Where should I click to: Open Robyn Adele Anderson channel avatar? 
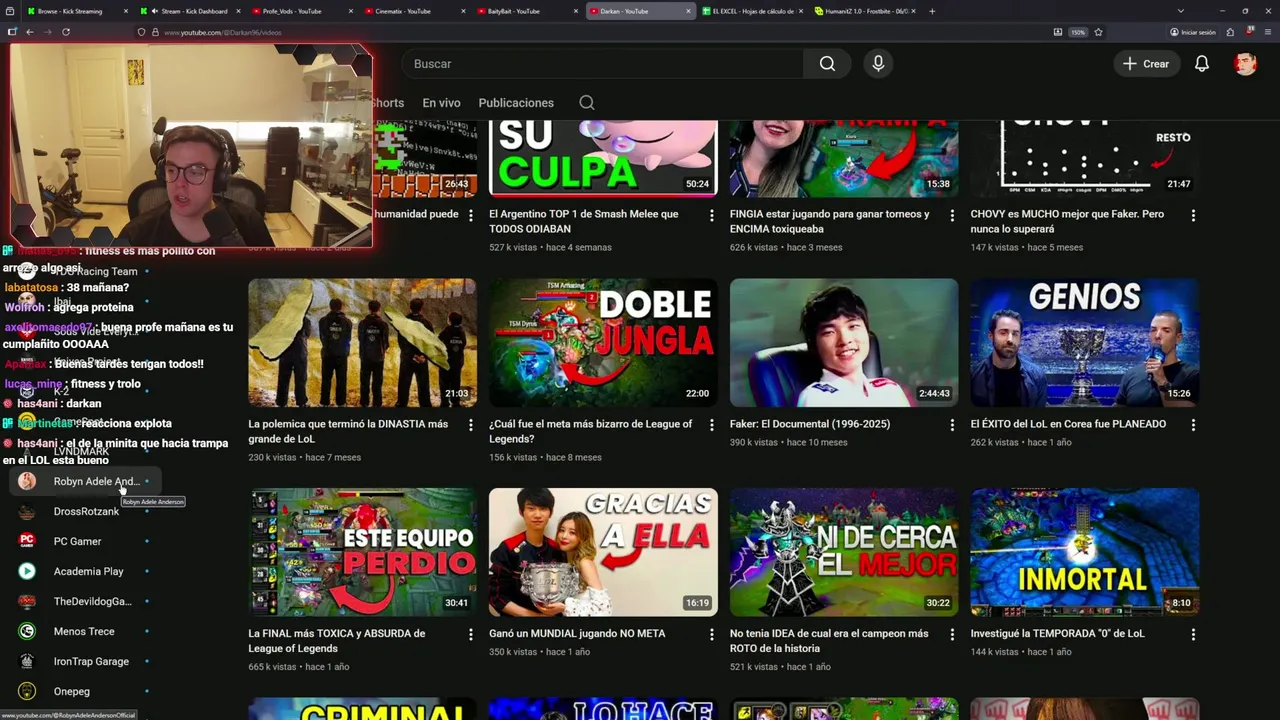27,481
